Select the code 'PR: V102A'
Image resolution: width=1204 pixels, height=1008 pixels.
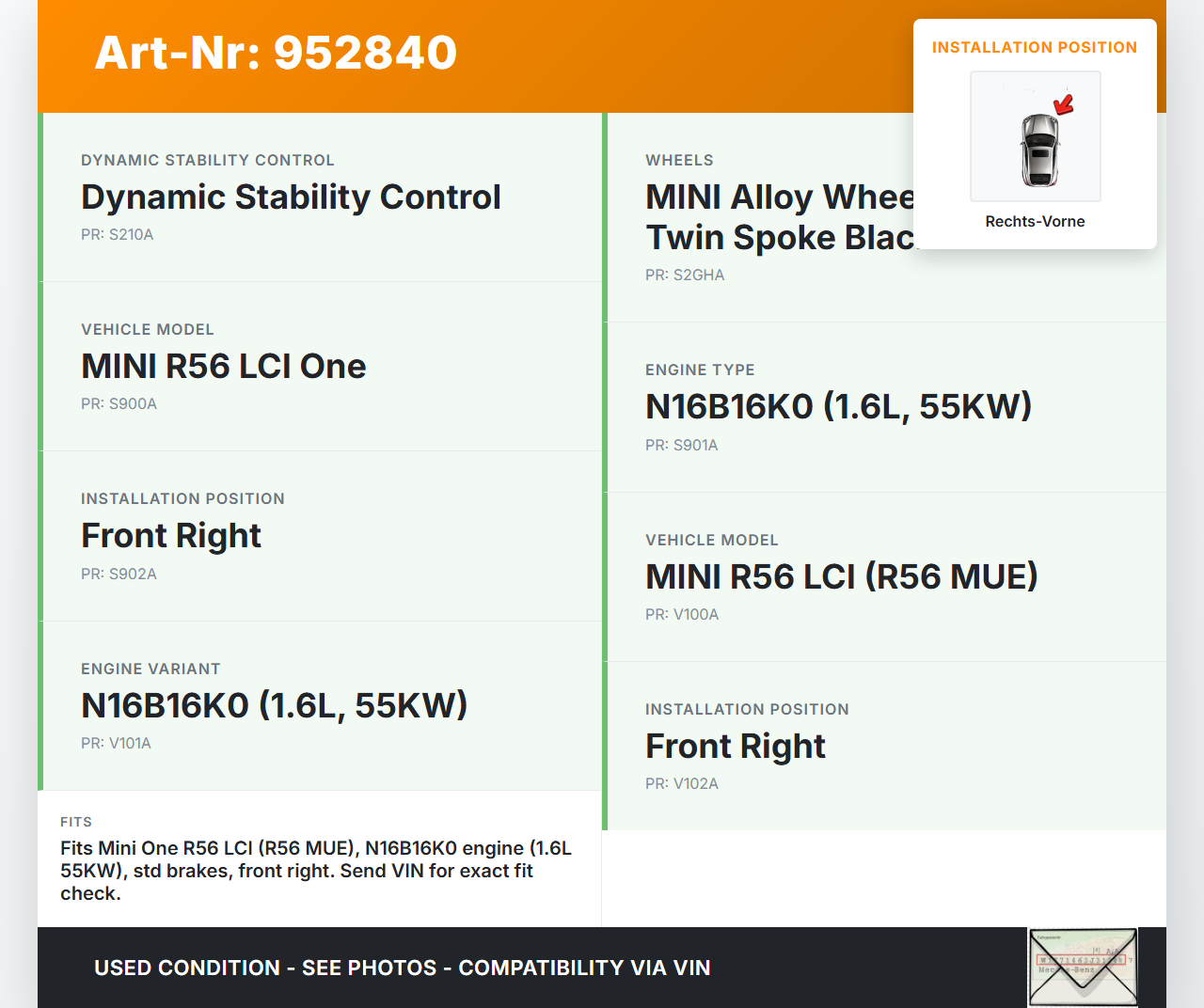(682, 784)
